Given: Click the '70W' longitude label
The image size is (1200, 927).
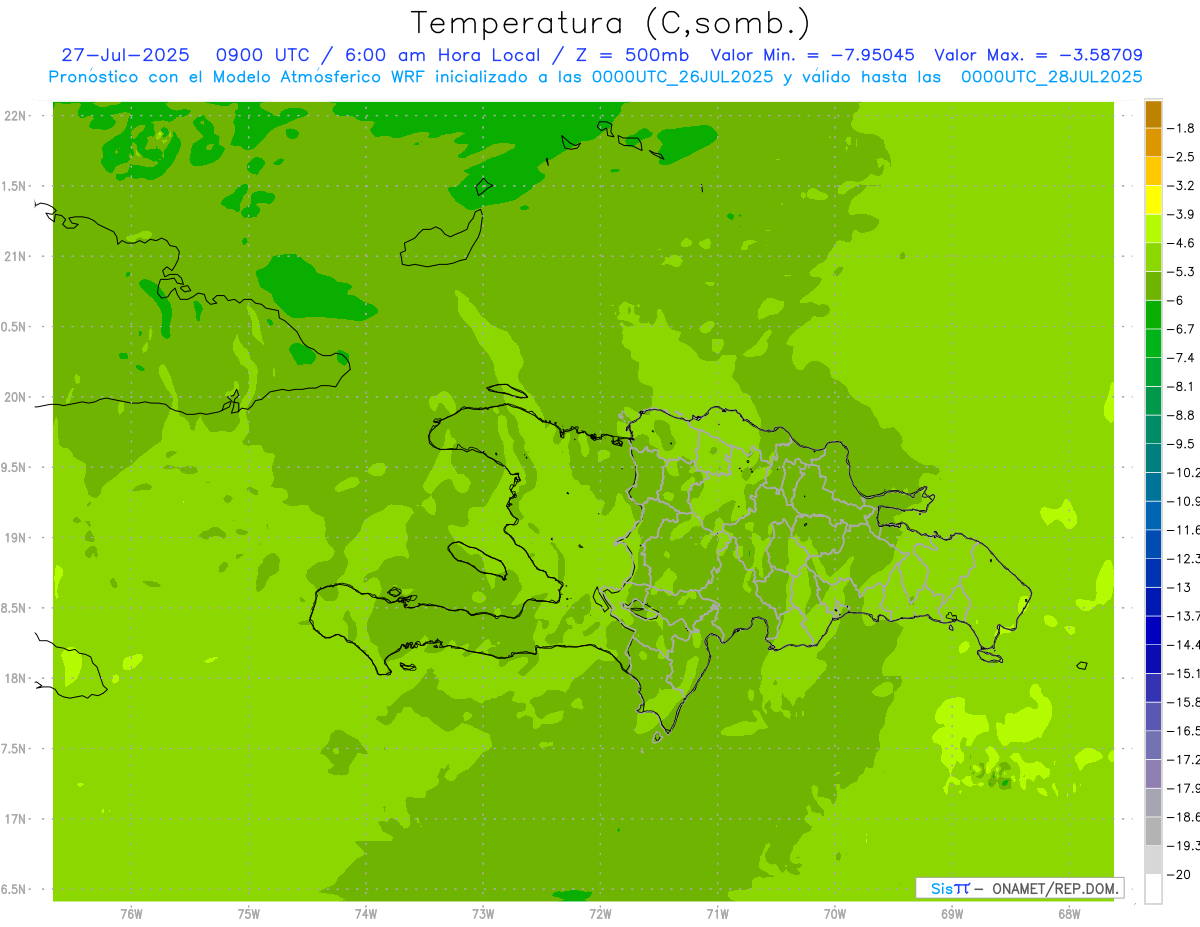Looking at the screenshot, I should pos(835,914).
